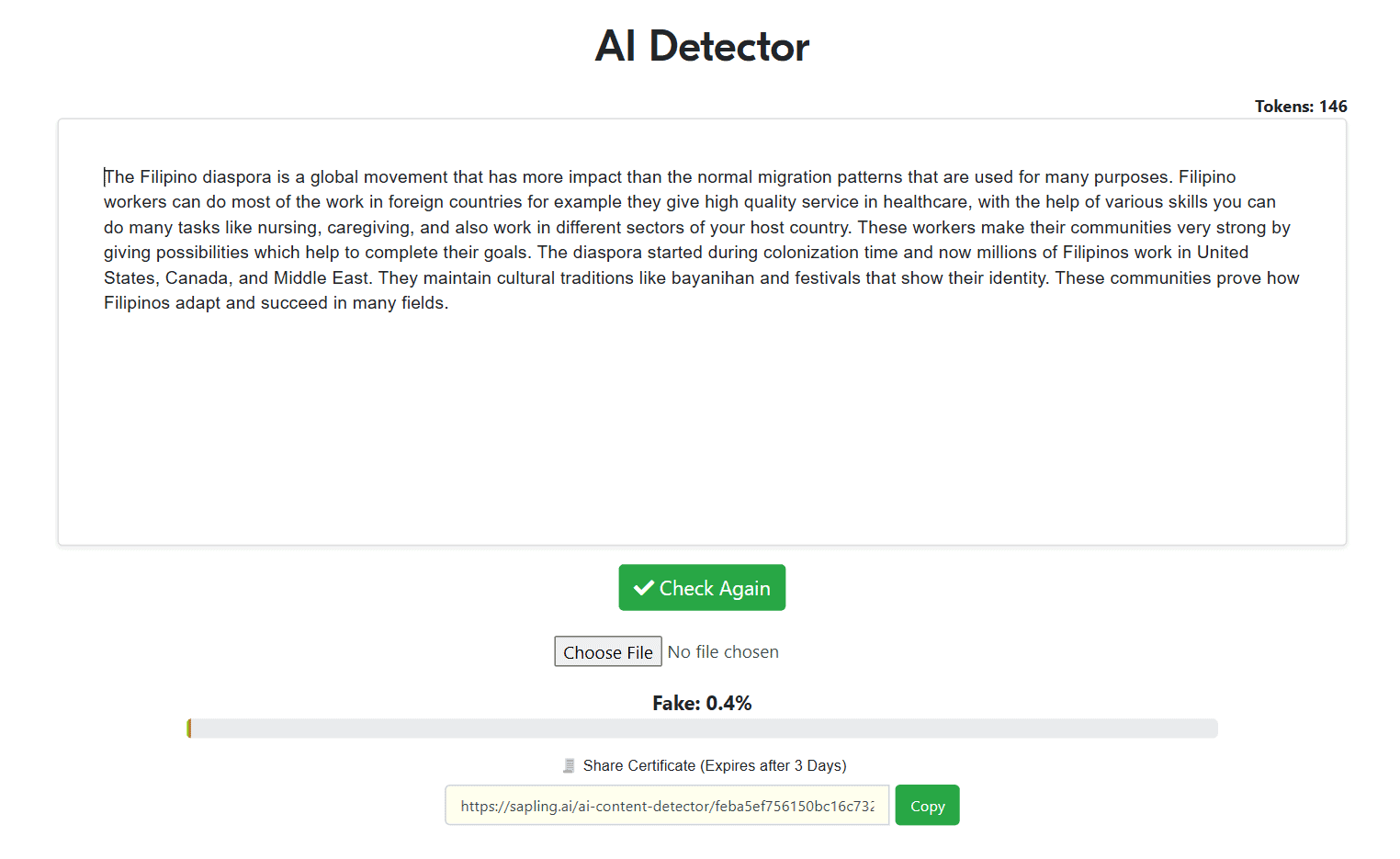
Task: Click the certificate icon beside Share Certificate
Action: point(569,765)
